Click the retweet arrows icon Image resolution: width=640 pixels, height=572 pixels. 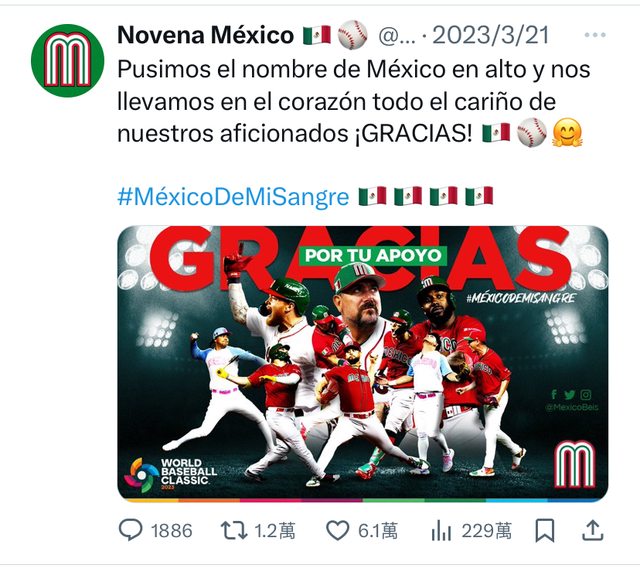tap(234, 530)
